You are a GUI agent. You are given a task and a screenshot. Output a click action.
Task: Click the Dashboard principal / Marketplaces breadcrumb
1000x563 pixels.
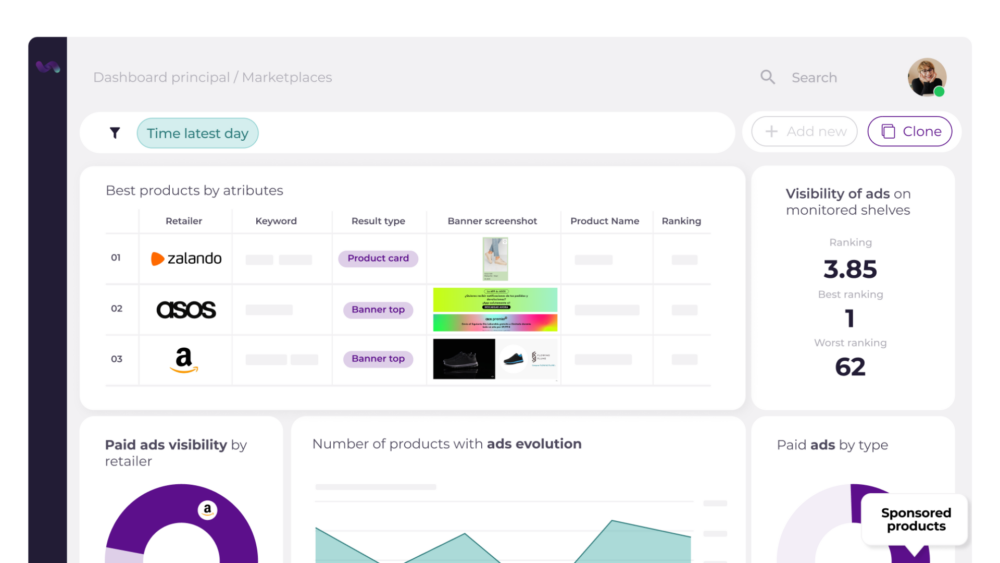(x=212, y=77)
